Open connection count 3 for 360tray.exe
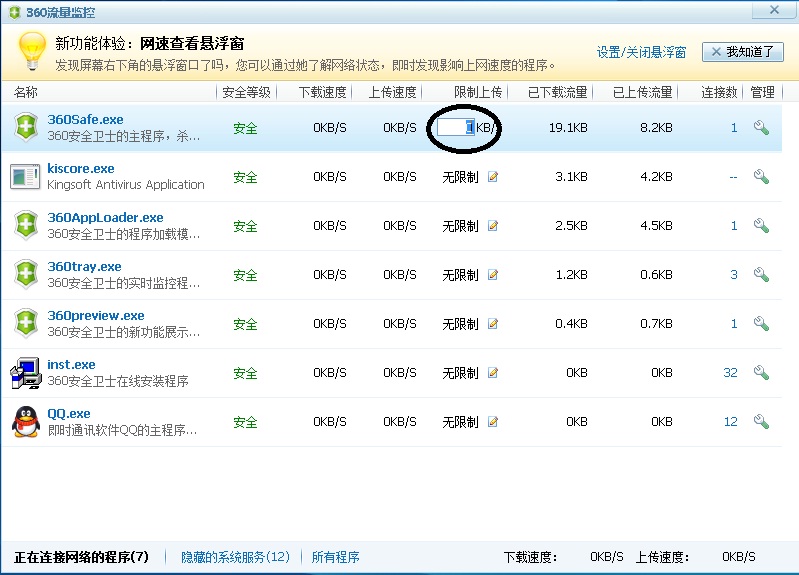This screenshot has width=799, height=575. [x=734, y=275]
